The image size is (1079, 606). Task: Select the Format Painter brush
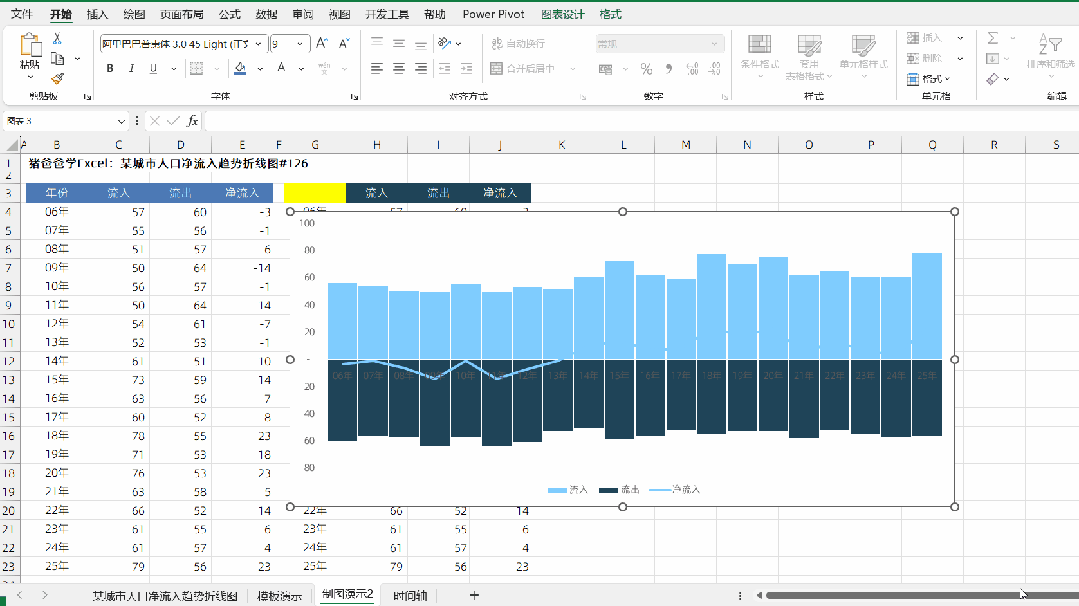pyautogui.click(x=57, y=78)
